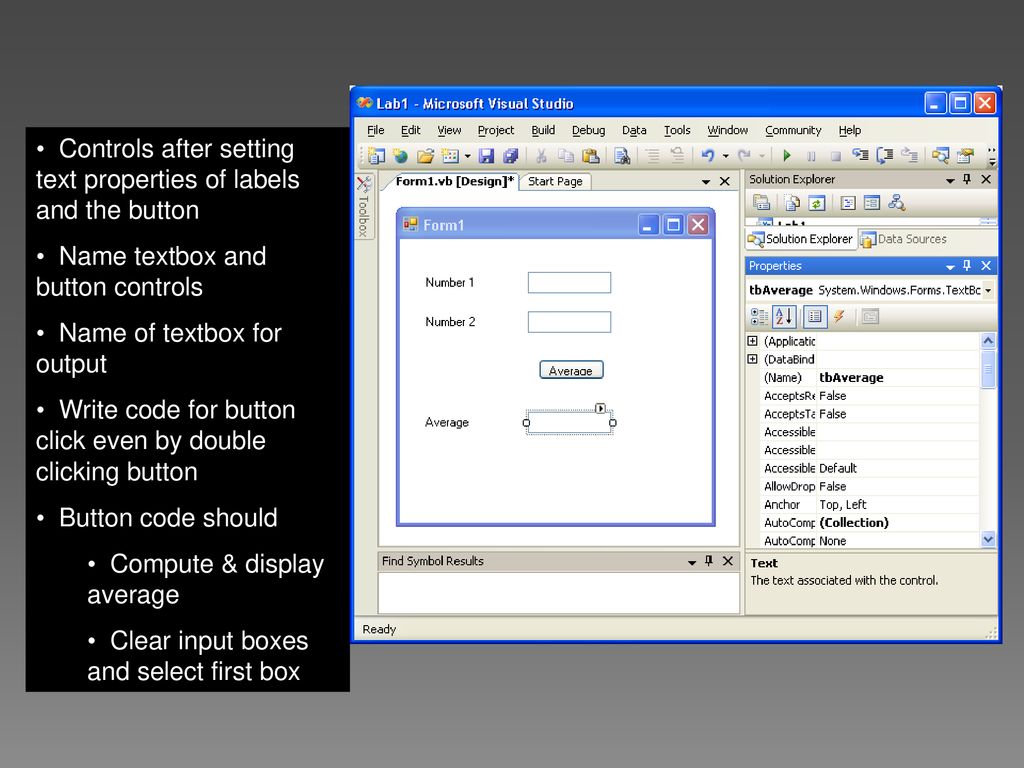
Task: Click the Open File folder icon
Action: pyautogui.click(x=425, y=156)
